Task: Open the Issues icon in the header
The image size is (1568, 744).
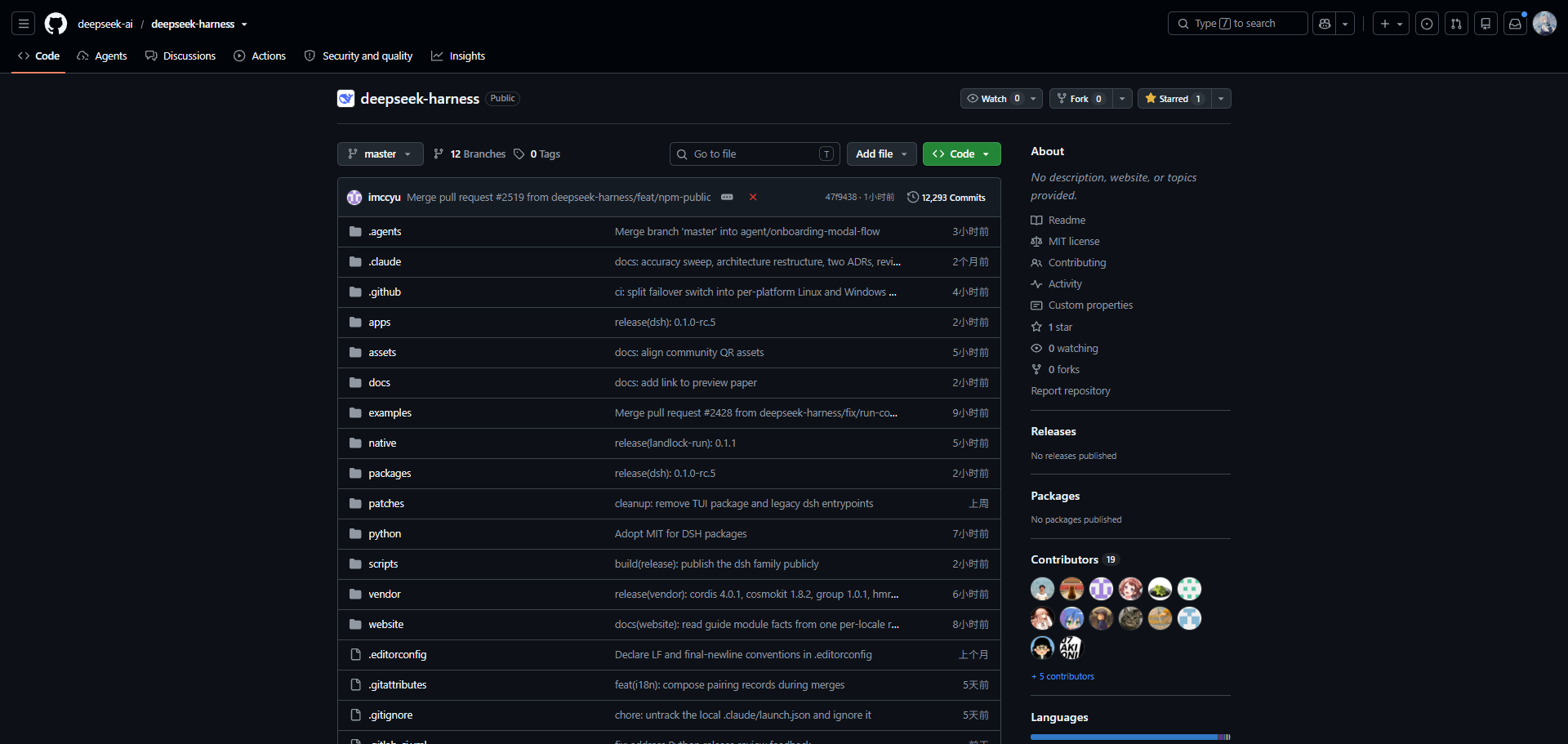Action: click(1427, 24)
